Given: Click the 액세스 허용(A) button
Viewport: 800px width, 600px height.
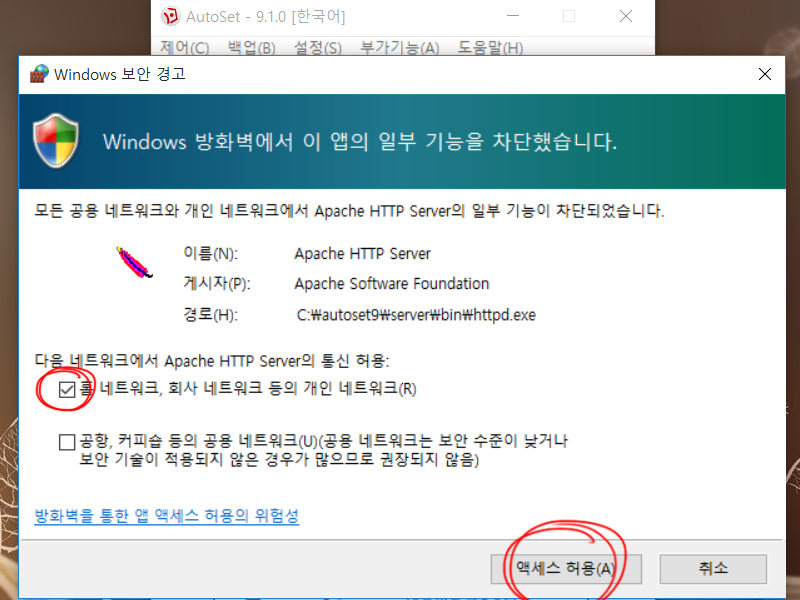Looking at the screenshot, I should coord(566,569).
